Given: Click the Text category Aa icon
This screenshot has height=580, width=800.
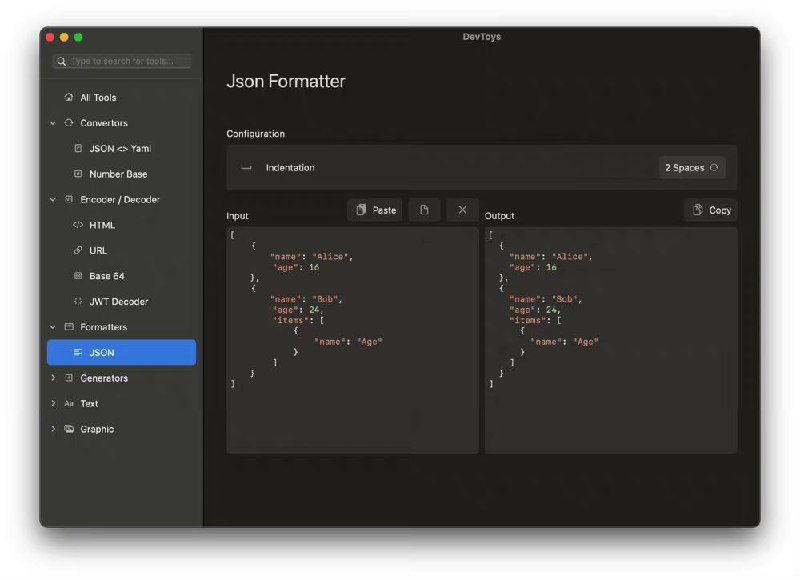Looking at the screenshot, I should tap(69, 404).
